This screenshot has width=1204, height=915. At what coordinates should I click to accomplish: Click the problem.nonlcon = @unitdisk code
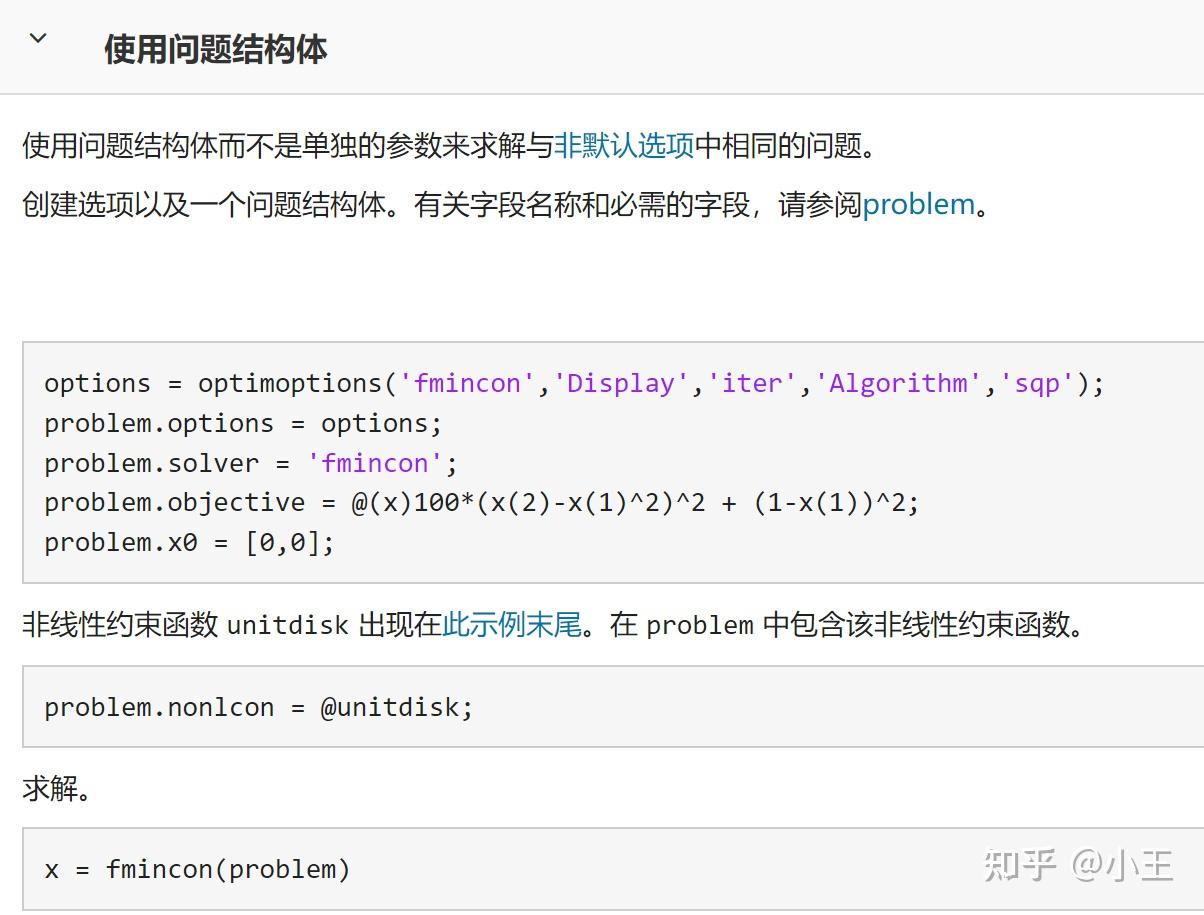pos(258,707)
